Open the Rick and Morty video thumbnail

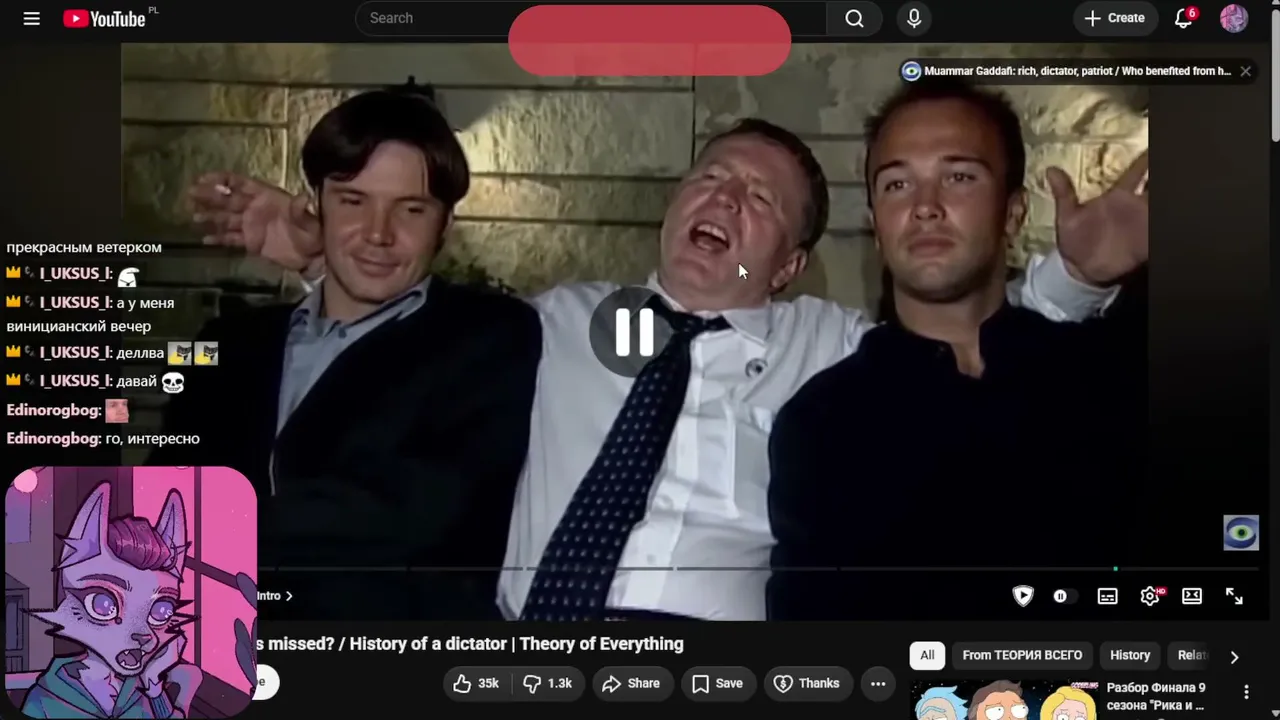click(1004, 700)
